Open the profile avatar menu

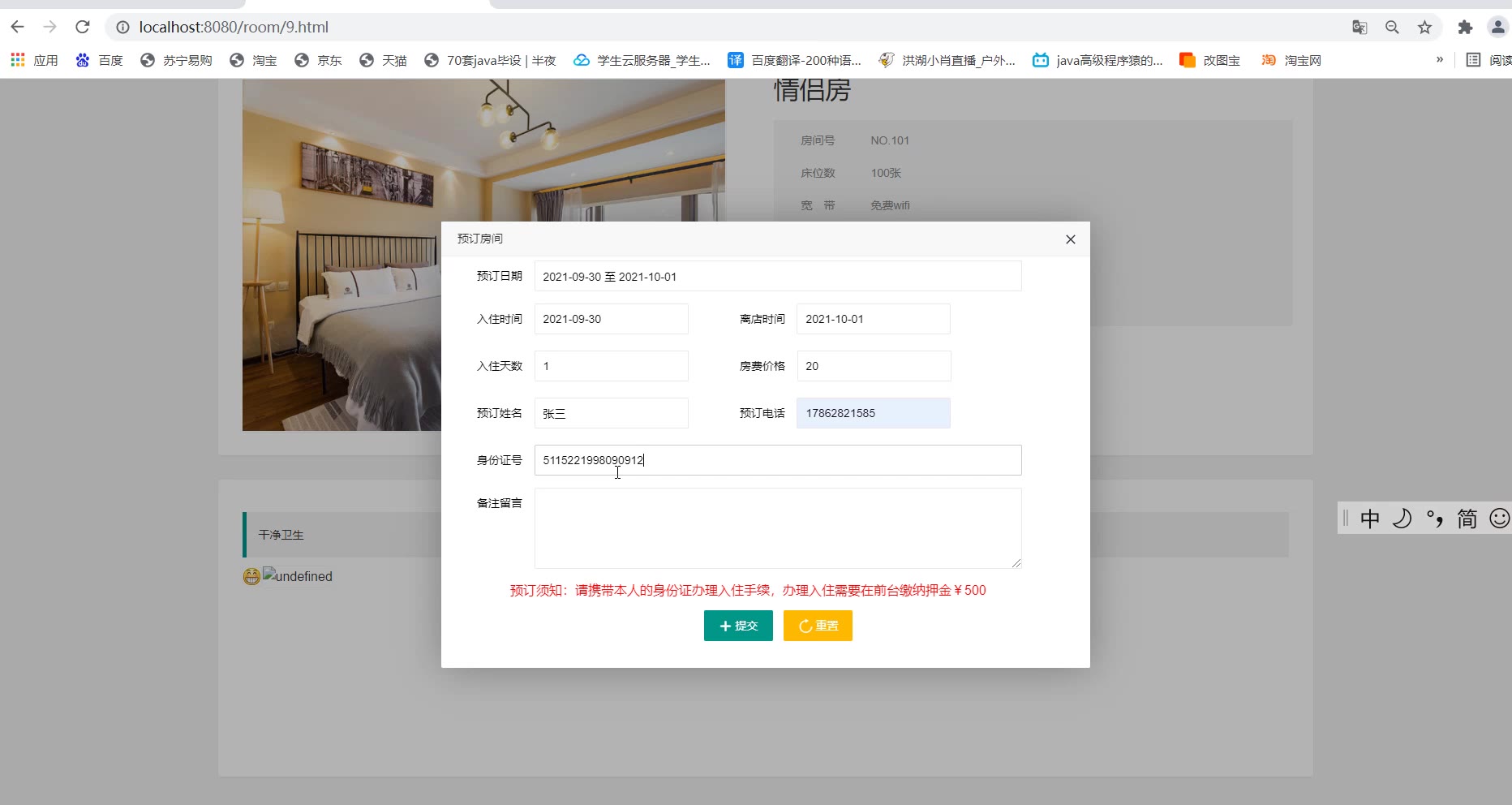click(x=1497, y=27)
